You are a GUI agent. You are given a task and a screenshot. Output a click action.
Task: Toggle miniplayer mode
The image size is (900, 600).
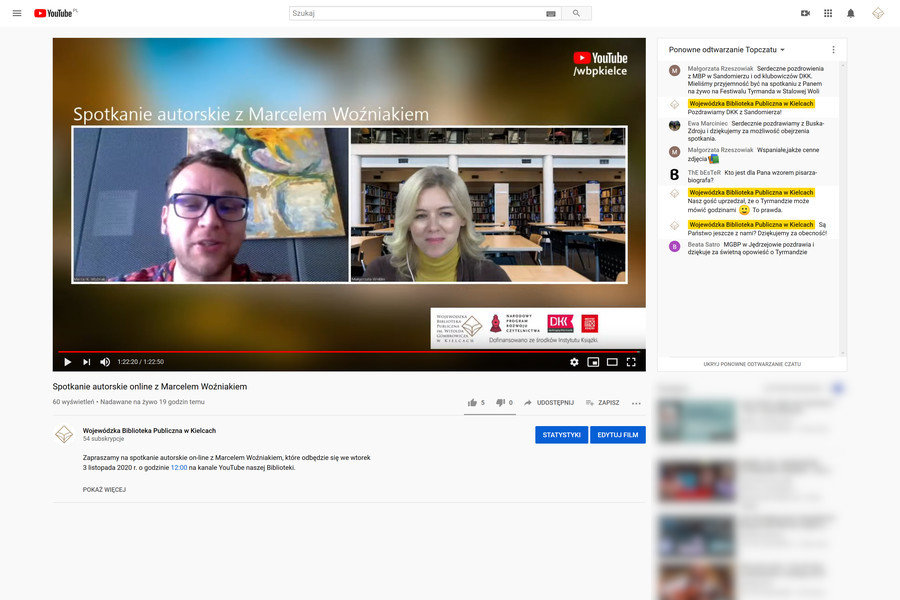(593, 362)
